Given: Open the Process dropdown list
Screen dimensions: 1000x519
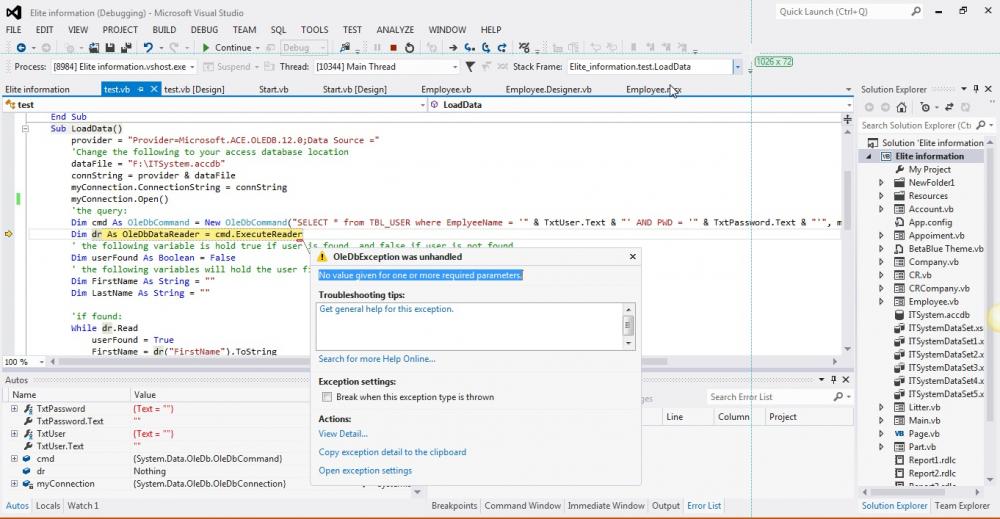Looking at the screenshot, I should click(x=191, y=66).
